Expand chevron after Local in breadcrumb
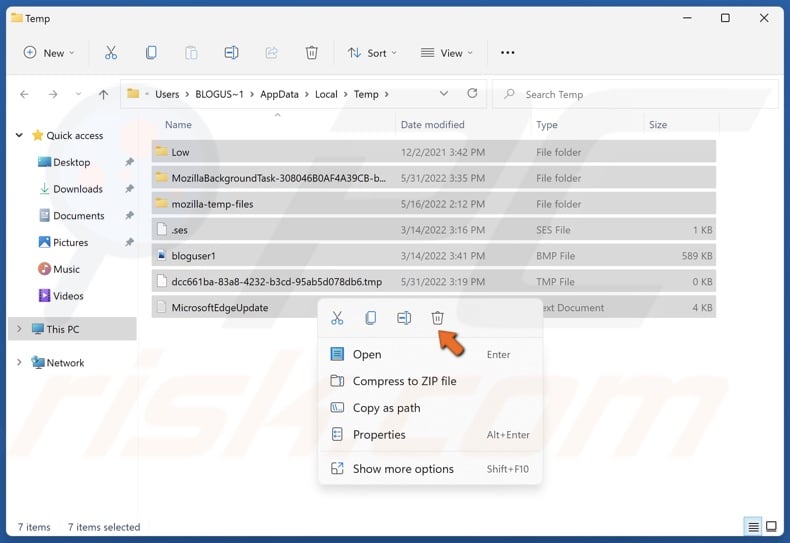The width and height of the screenshot is (790, 543). 346,94
